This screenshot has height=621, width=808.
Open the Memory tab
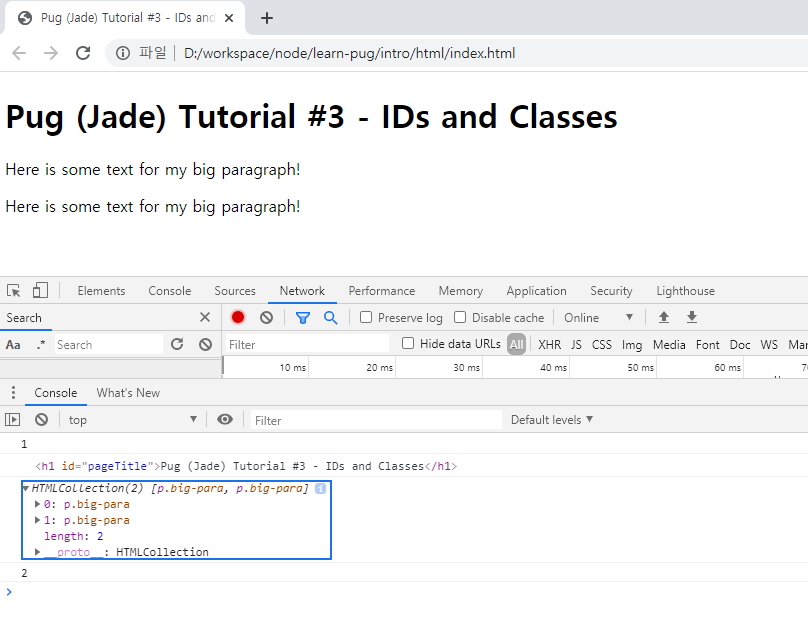point(461,291)
